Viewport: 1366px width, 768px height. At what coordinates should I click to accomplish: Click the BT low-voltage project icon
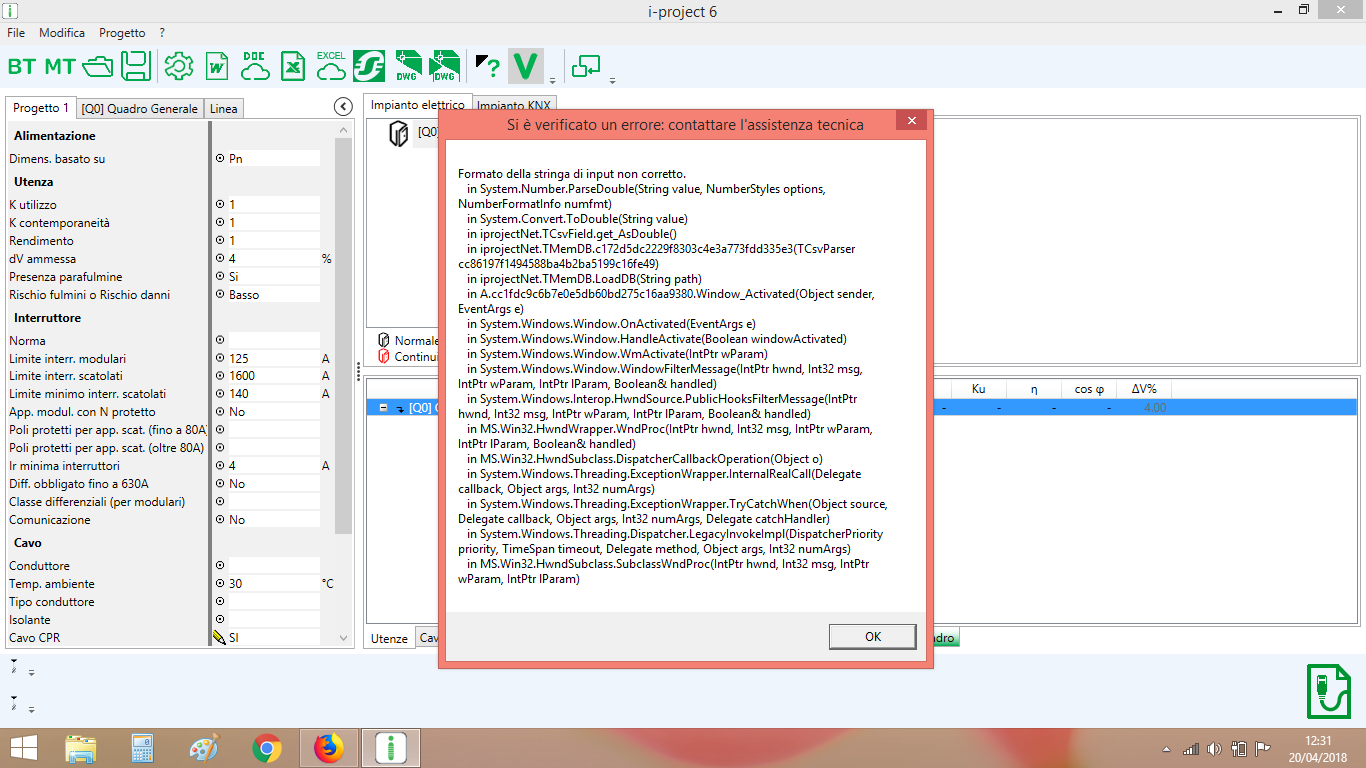click(22, 67)
